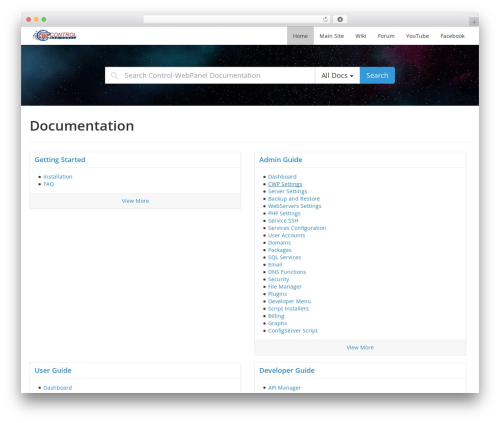The image size is (500, 423).
Task: Open the User Guide section heading
Action: tap(53, 371)
